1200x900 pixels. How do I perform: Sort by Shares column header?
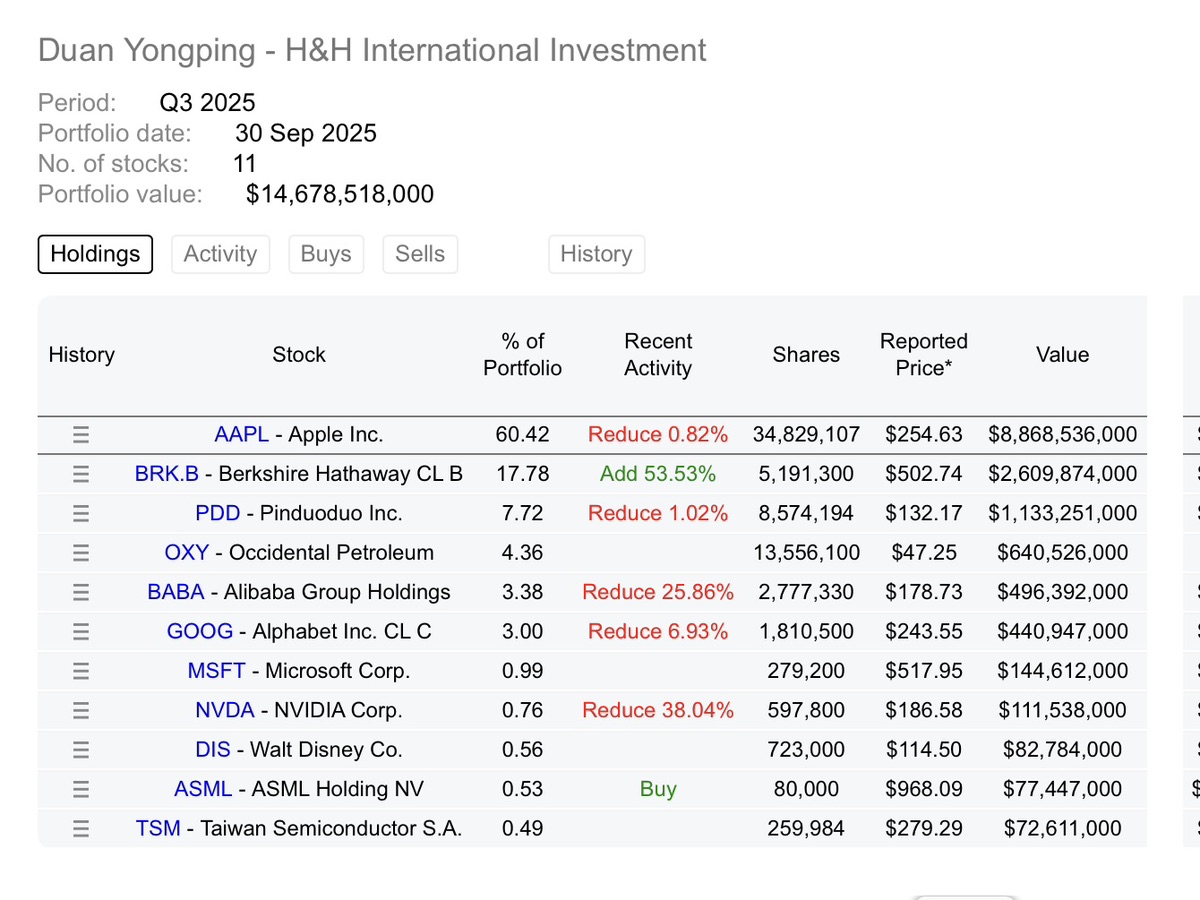point(806,355)
